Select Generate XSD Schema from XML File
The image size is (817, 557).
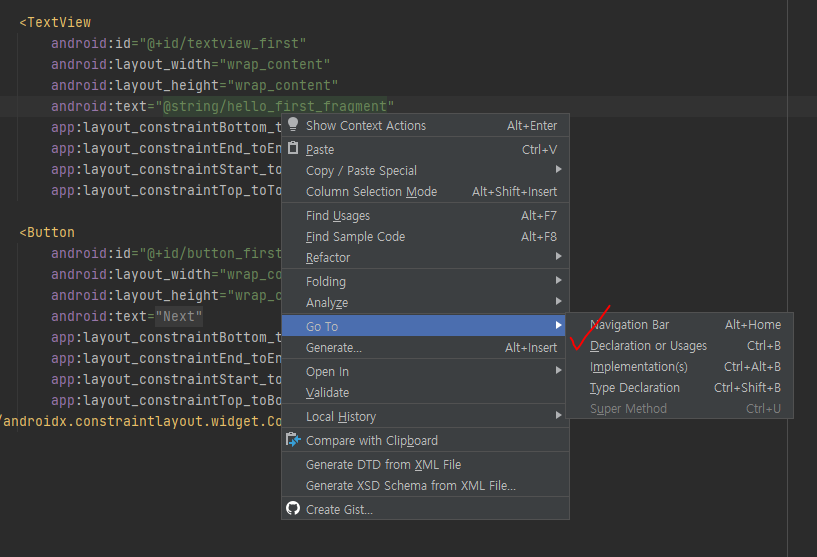click(x=425, y=486)
